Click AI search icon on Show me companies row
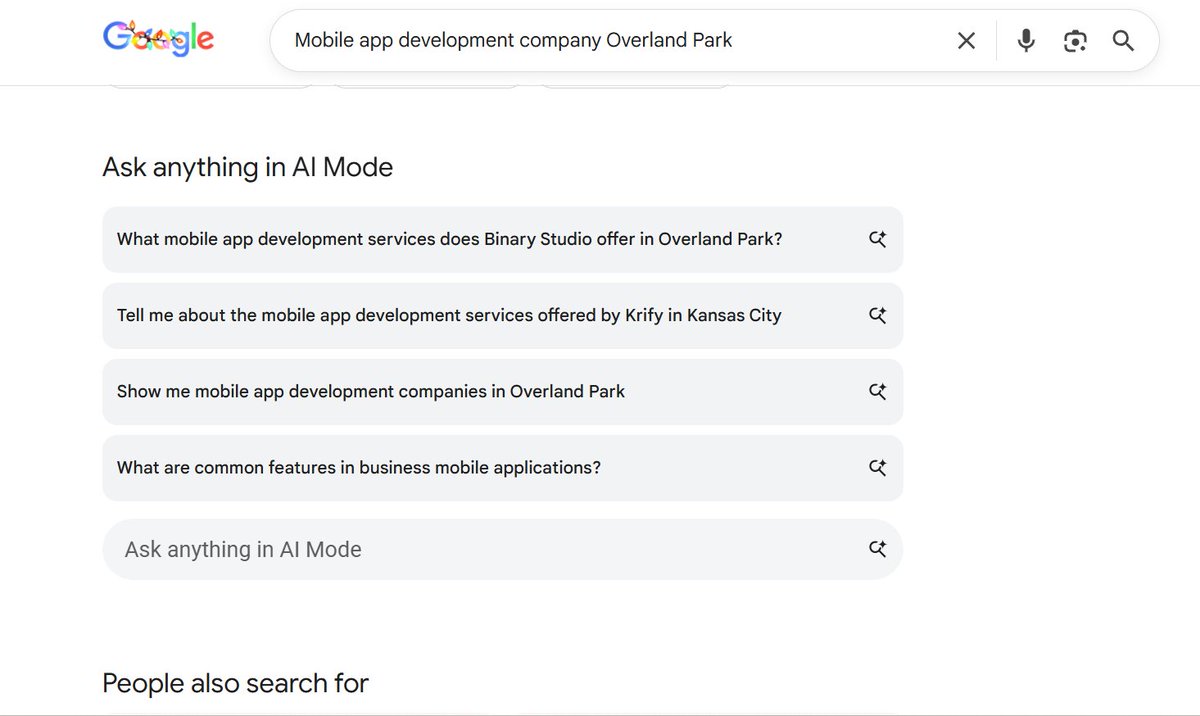This screenshot has width=1200, height=716. pyautogui.click(x=877, y=392)
